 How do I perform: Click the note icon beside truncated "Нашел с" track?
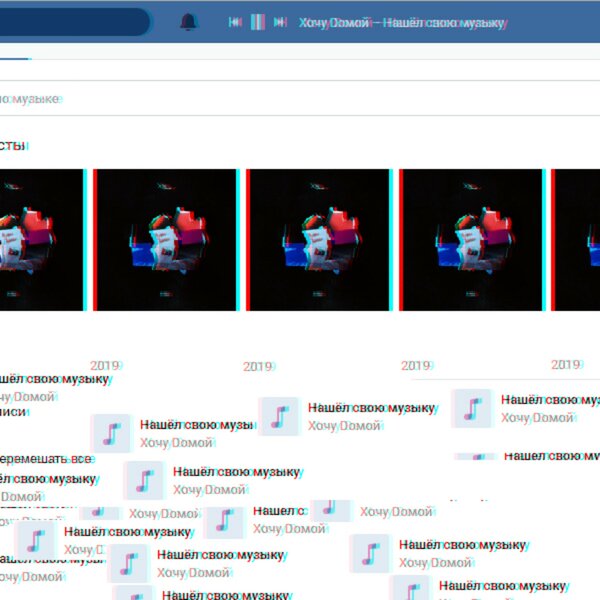(224, 521)
